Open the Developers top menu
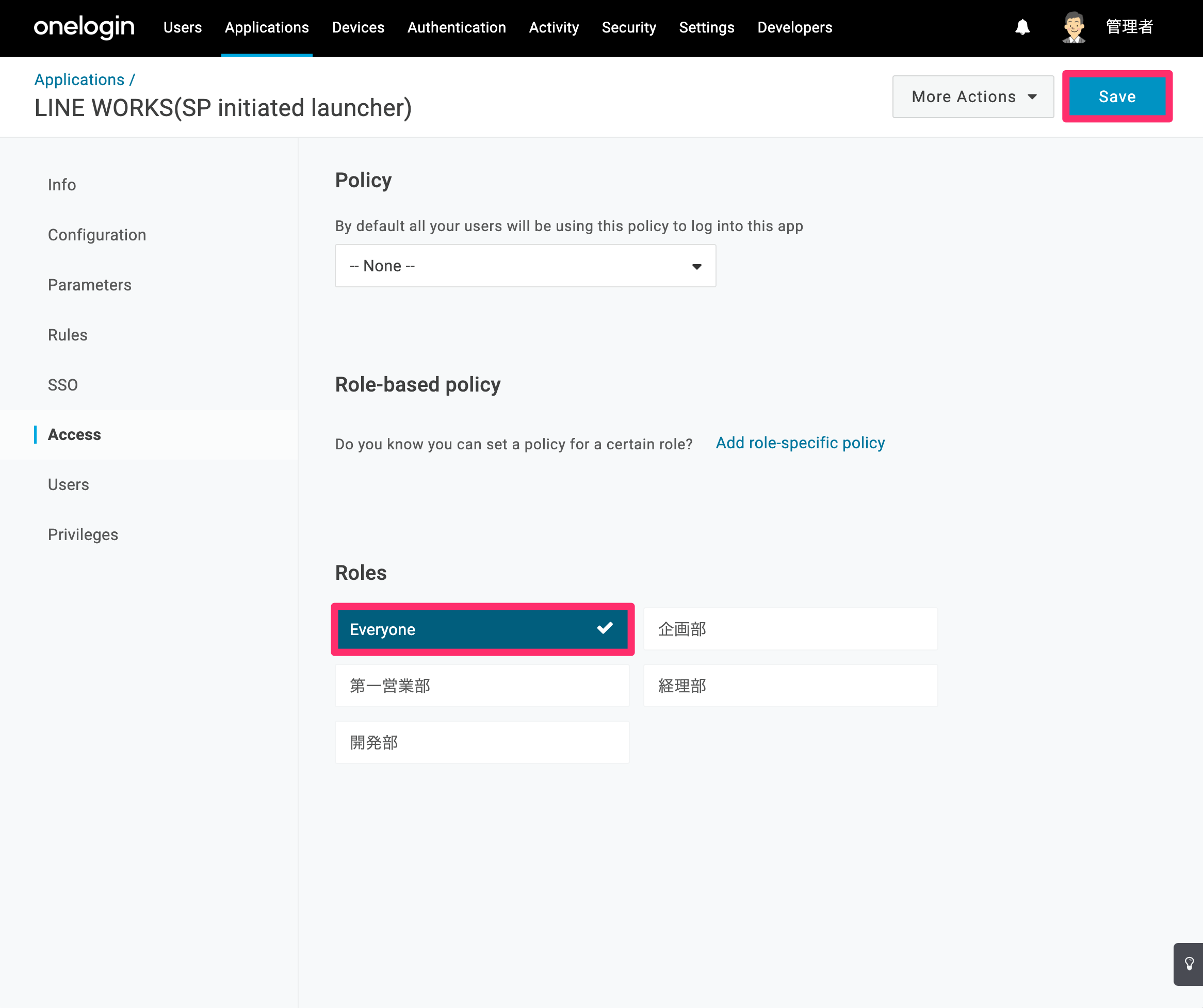Viewport: 1203px width, 1008px height. tap(794, 27)
